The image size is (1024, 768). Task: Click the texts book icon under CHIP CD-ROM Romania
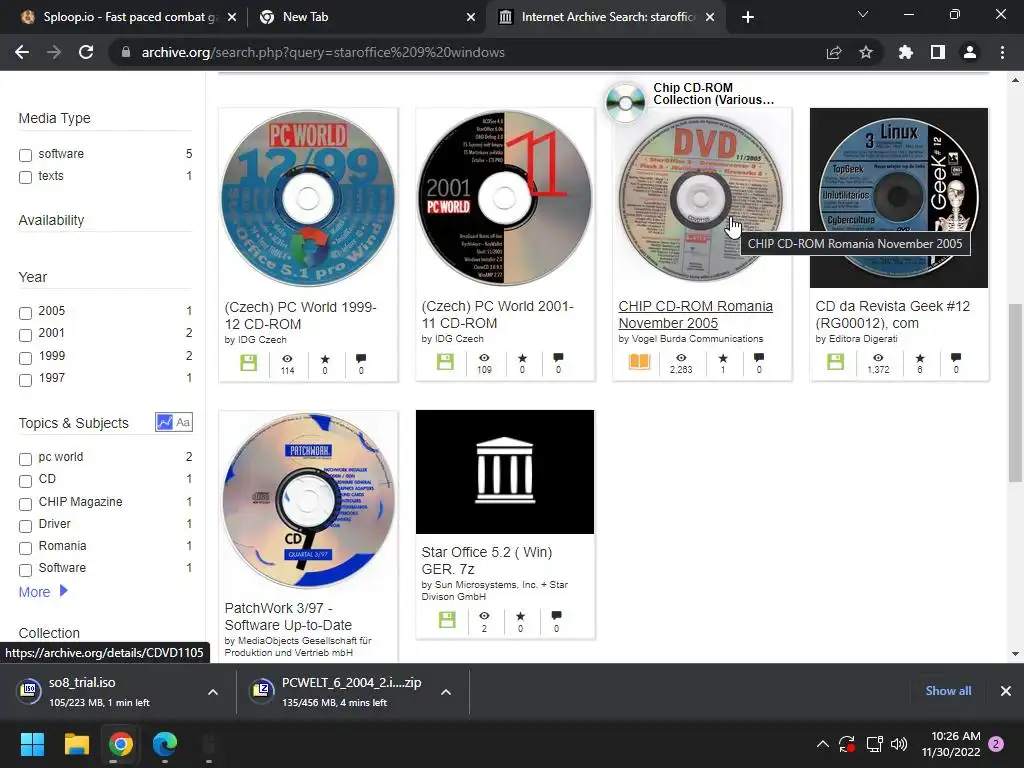(639, 361)
